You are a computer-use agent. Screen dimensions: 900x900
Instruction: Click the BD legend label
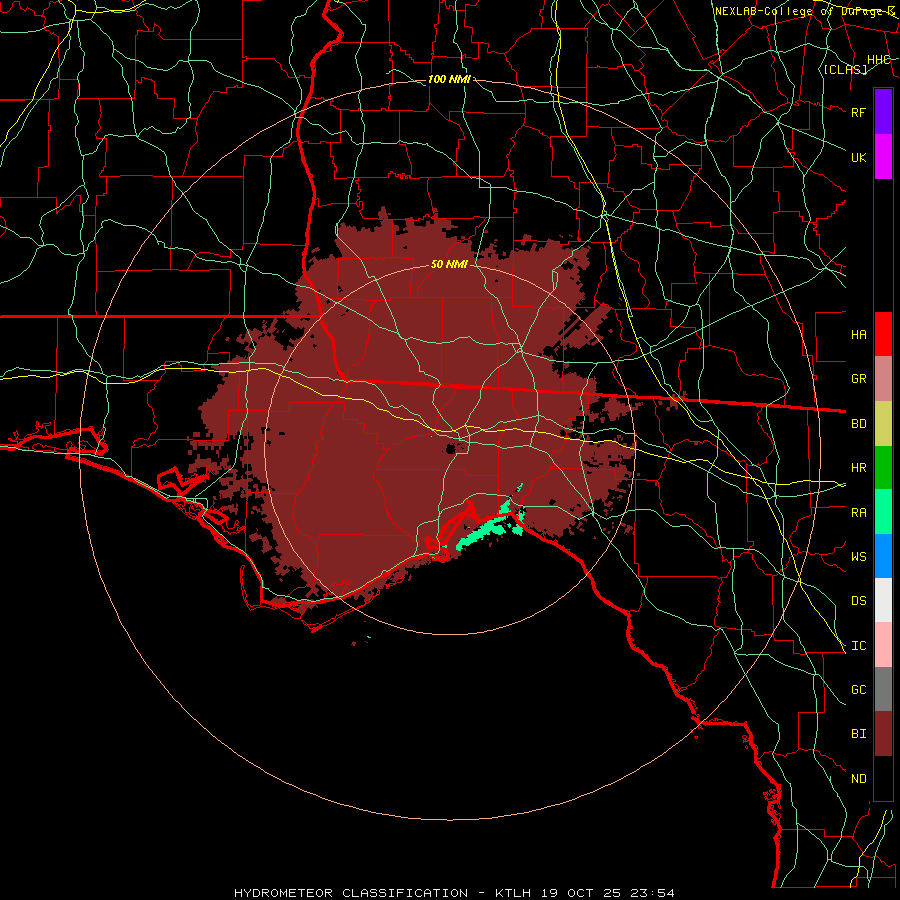point(858,424)
